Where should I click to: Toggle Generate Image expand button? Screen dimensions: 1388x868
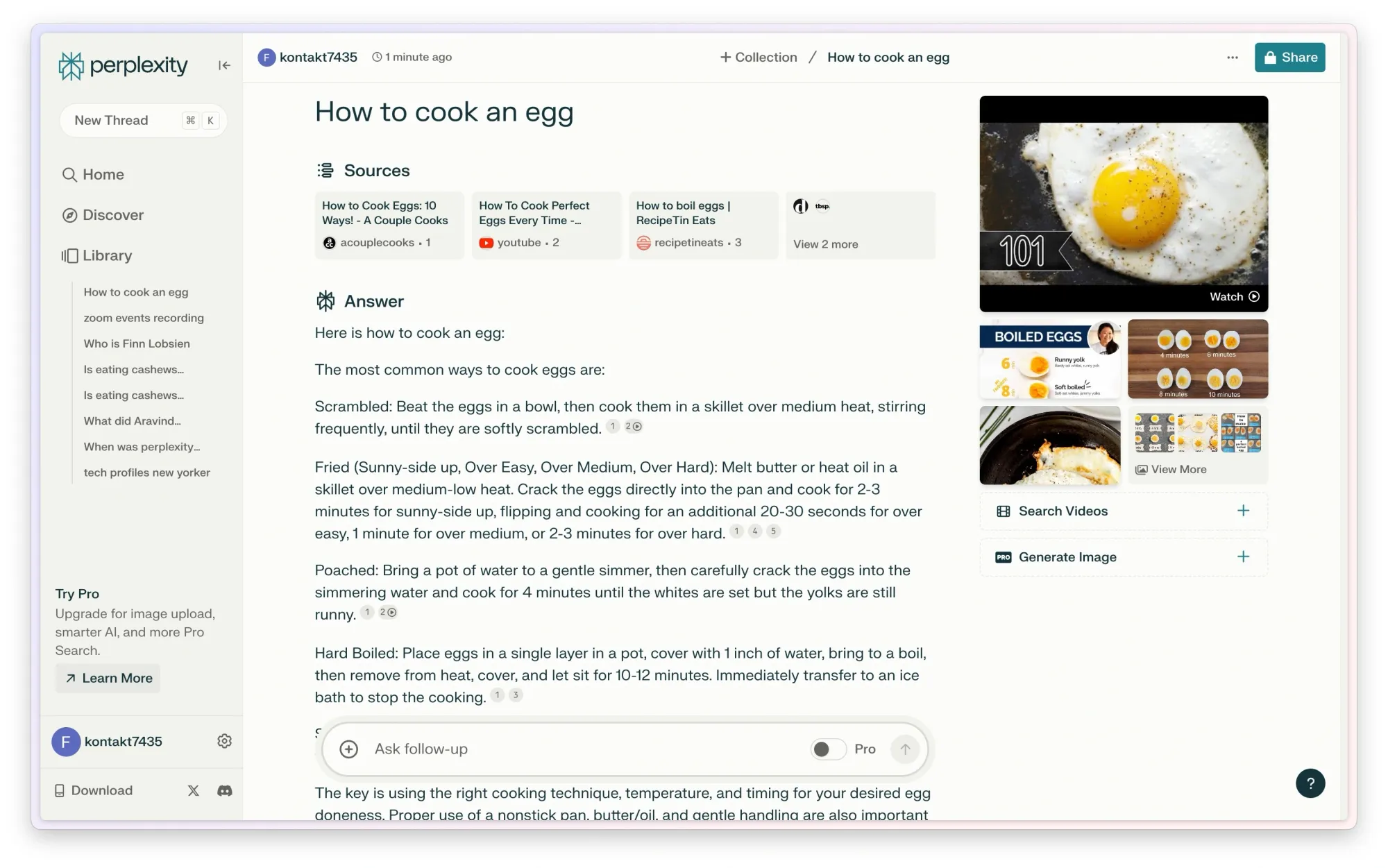tap(1243, 557)
